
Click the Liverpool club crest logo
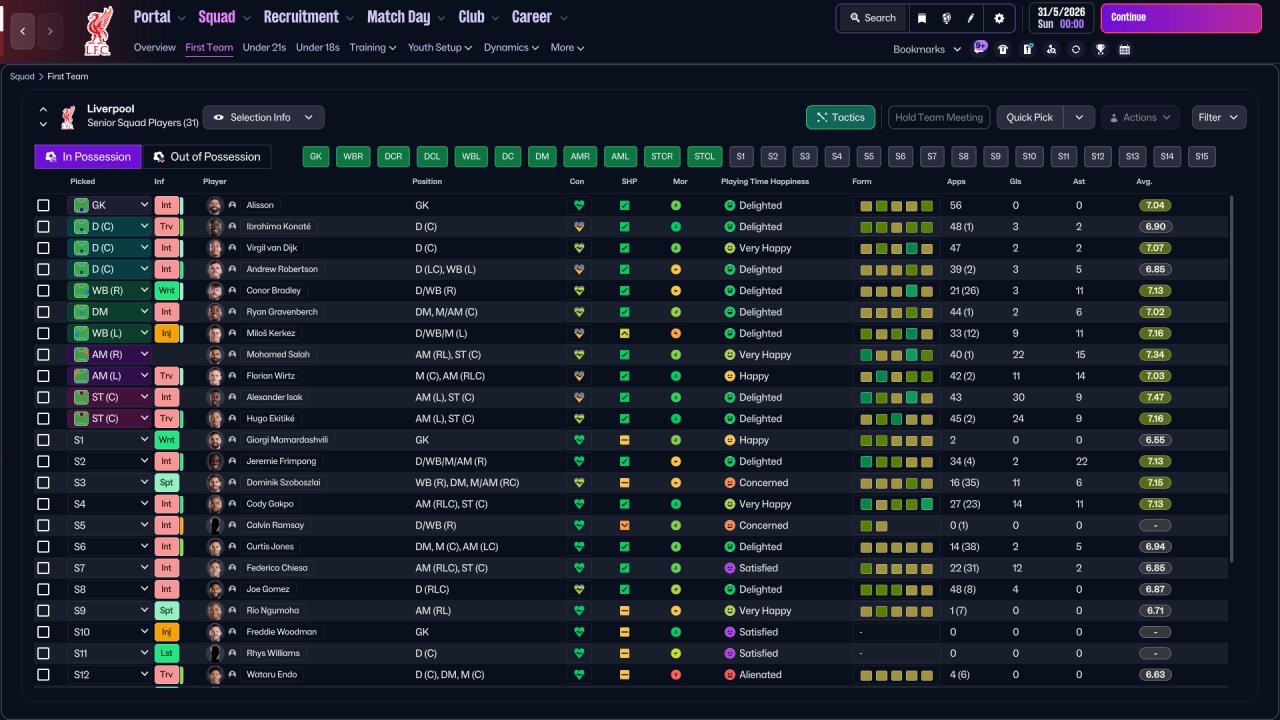tap(98, 30)
